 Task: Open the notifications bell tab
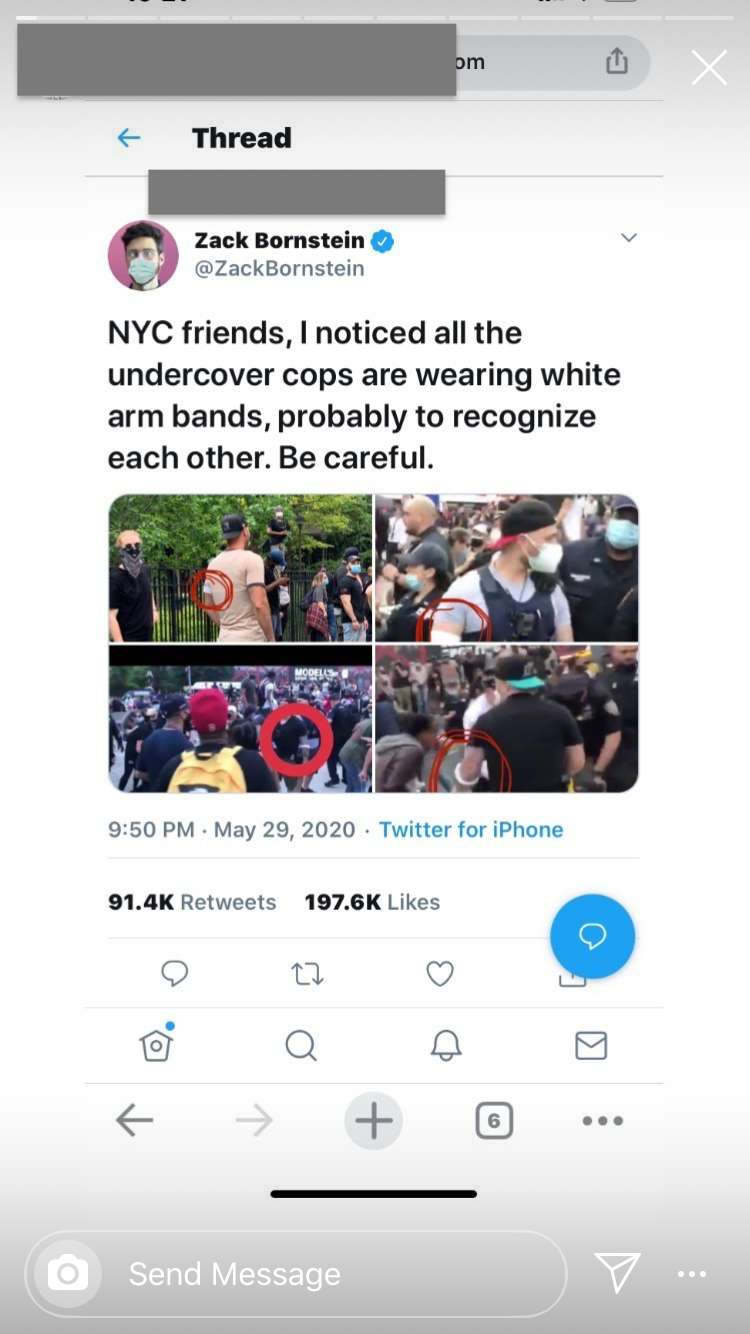point(446,1046)
